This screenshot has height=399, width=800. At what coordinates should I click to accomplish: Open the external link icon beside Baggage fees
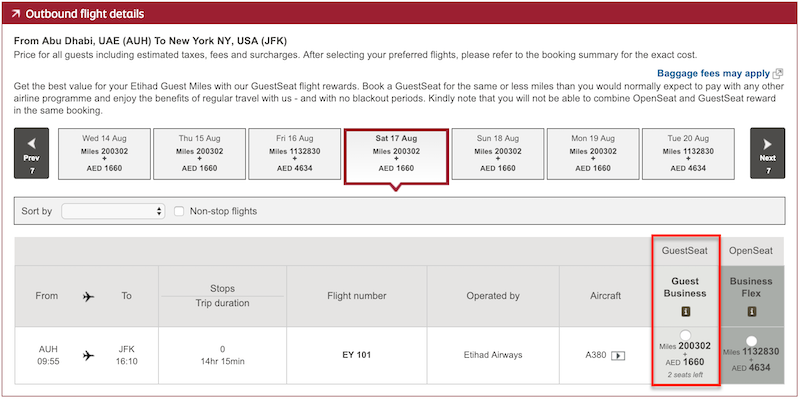coord(778,73)
